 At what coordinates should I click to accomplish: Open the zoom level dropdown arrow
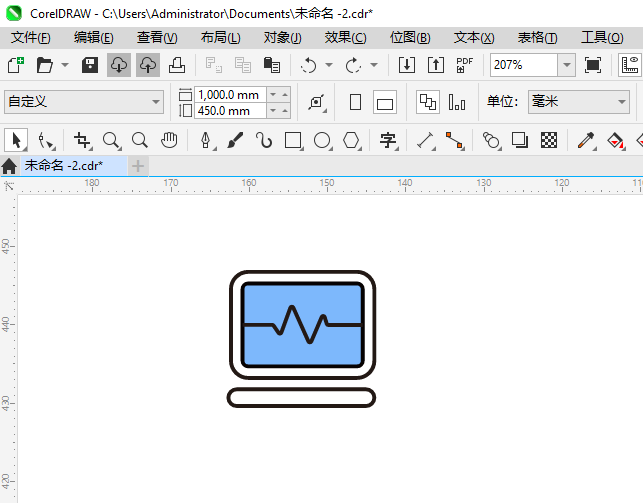567,65
